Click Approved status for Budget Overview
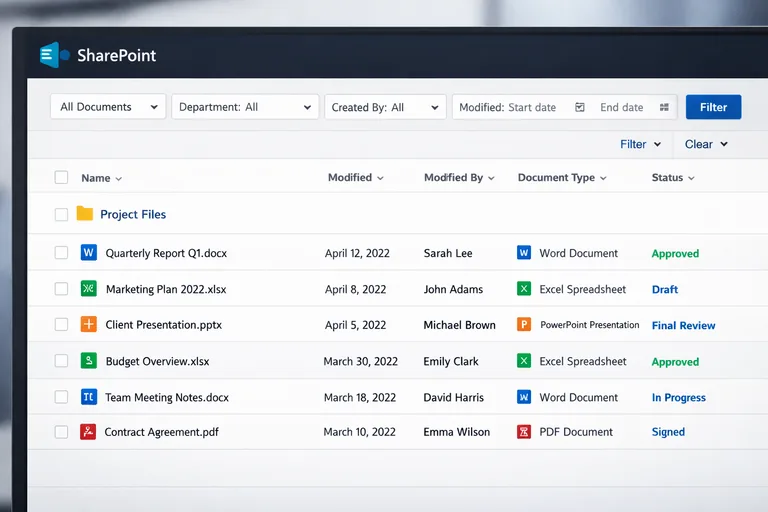 [x=675, y=362]
